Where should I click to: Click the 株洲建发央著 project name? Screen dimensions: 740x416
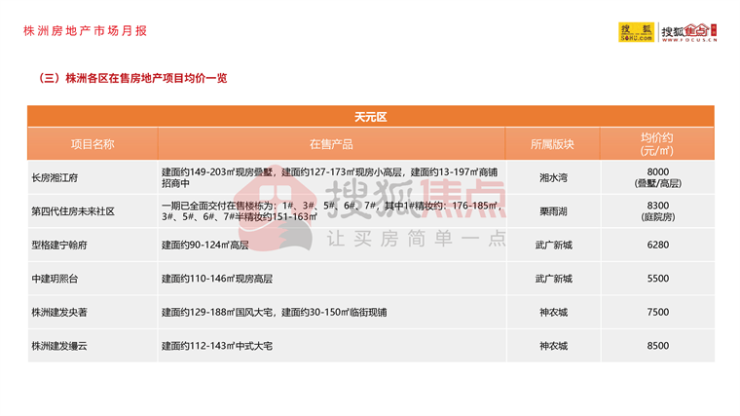[x=62, y=312]
